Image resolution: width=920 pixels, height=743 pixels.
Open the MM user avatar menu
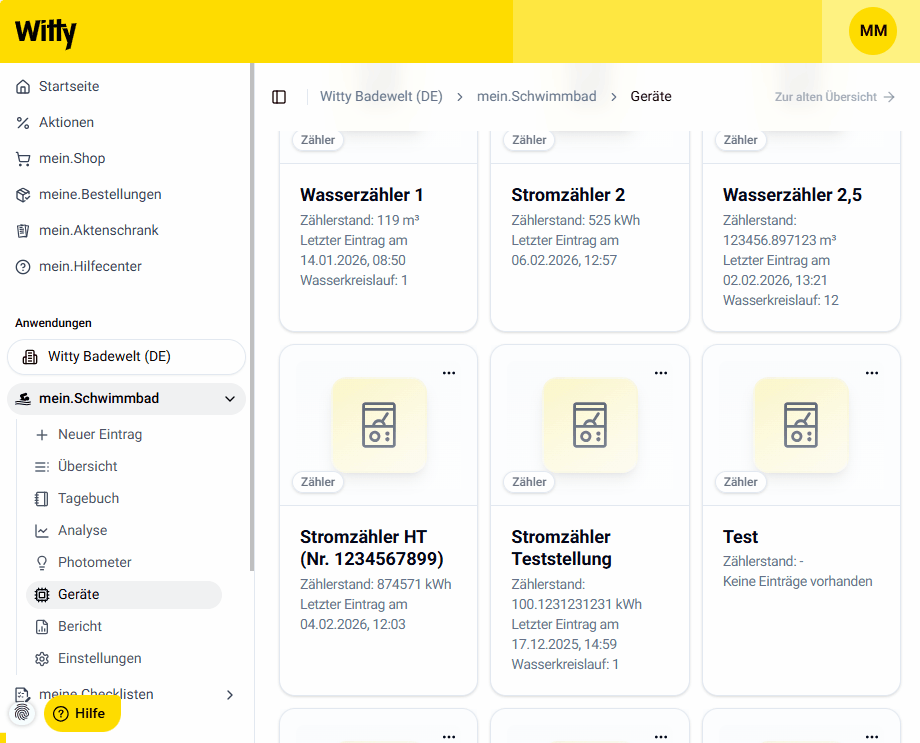(x=872, y=31)
